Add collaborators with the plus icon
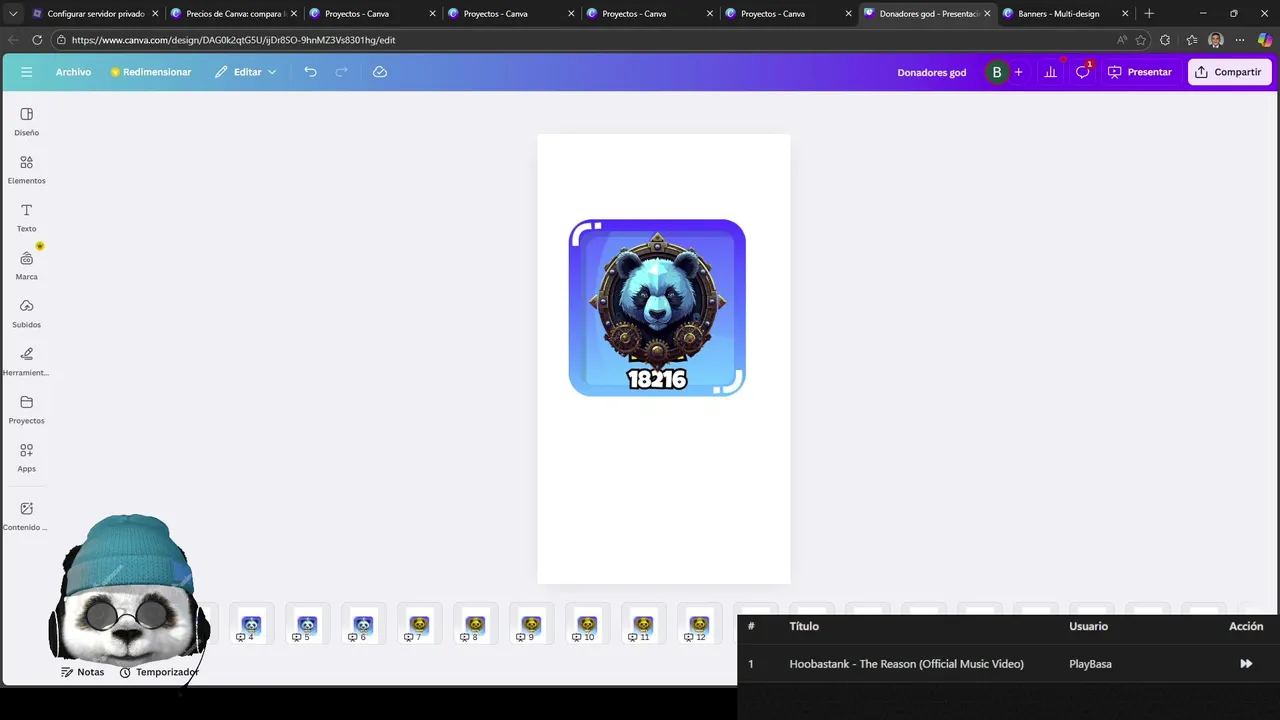This screenshot has width=1280, height=720. pyautogui.click(x=1019, y=72)
